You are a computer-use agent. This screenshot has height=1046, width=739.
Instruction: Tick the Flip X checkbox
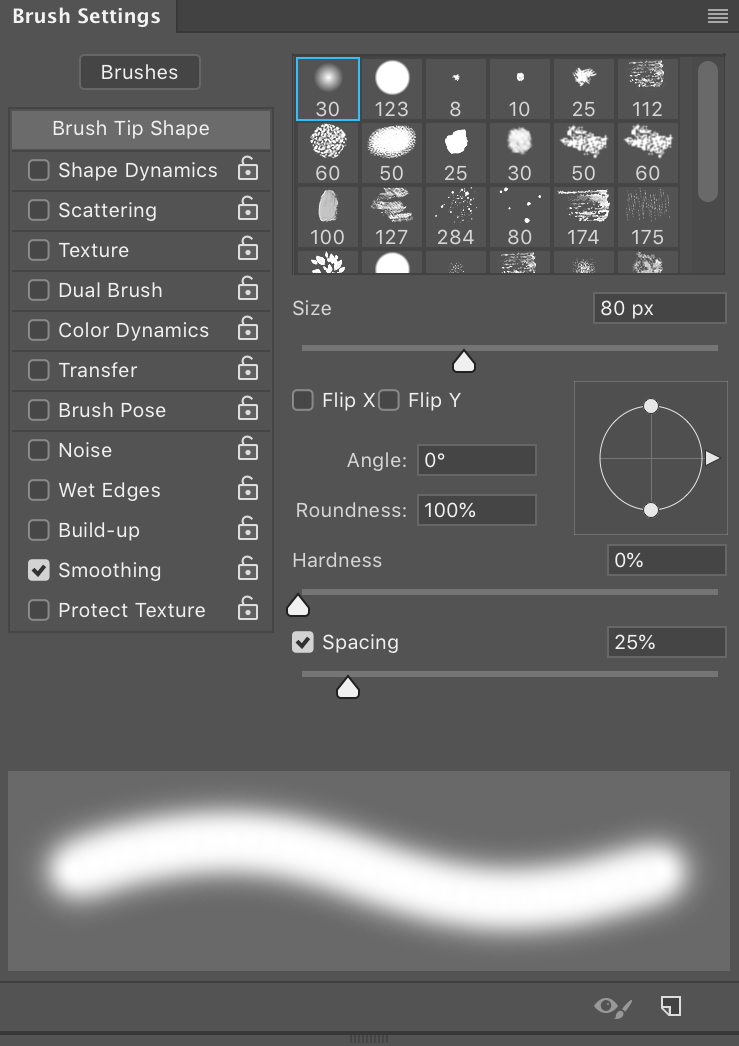click(303, 400)
